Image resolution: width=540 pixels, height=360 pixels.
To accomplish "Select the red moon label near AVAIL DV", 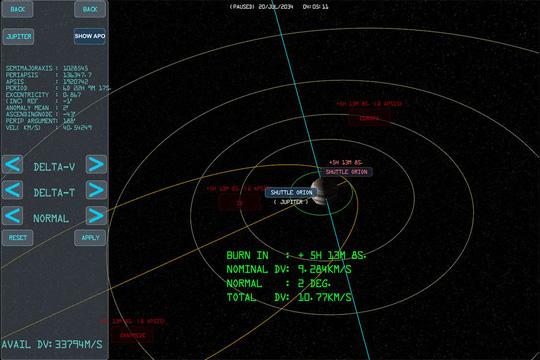I will [133, 335].
